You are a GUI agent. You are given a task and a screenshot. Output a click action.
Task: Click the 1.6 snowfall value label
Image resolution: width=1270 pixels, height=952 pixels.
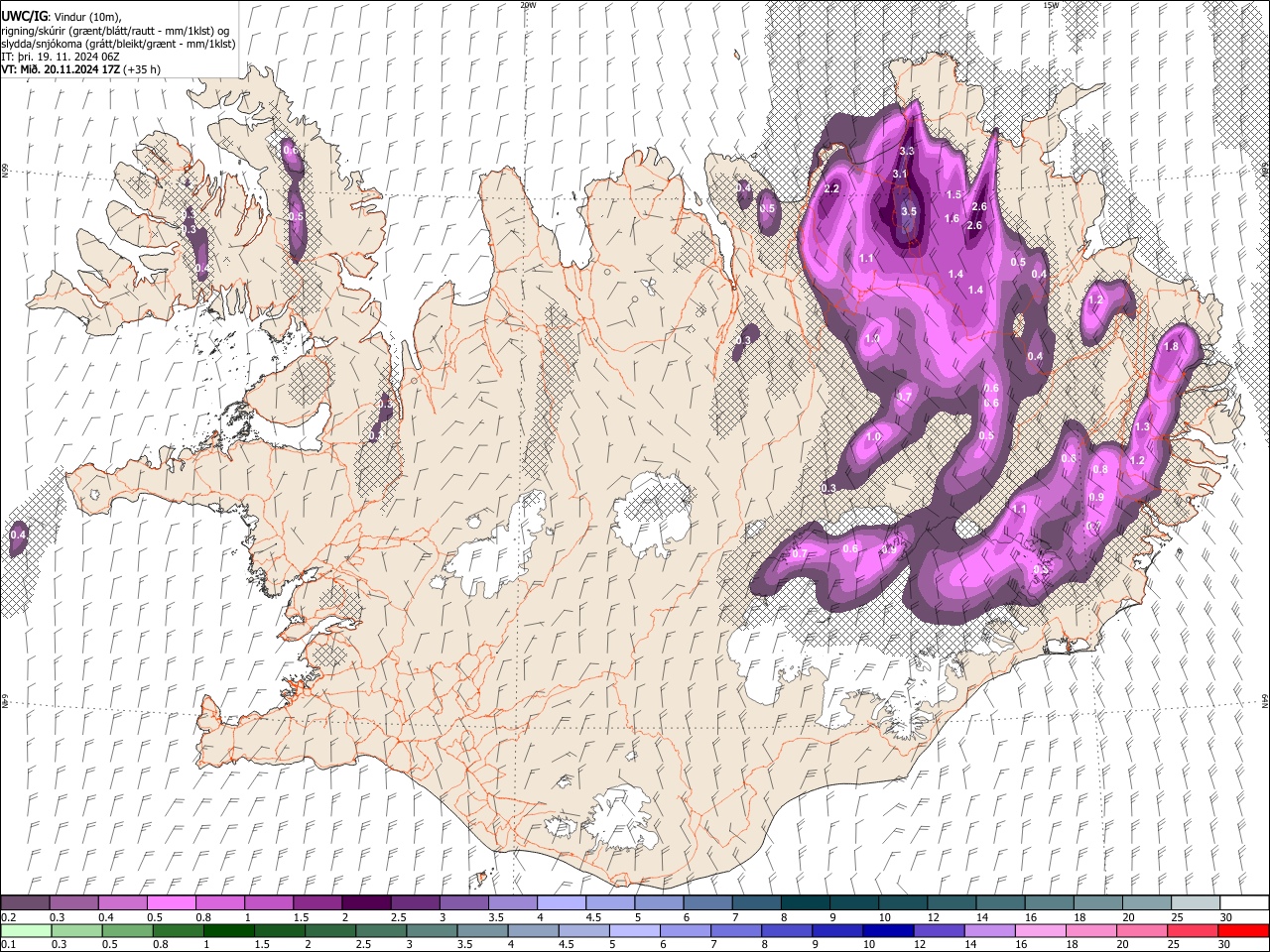[x=952, y=219]
